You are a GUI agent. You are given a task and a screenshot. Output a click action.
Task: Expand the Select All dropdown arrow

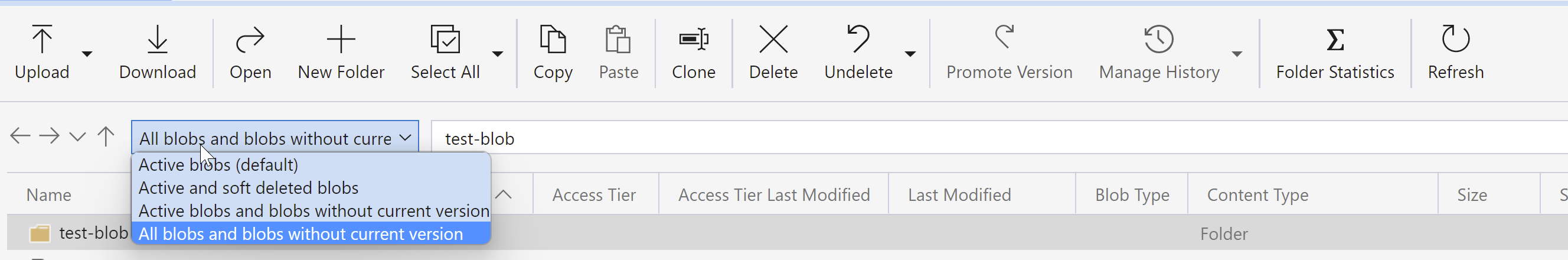497,54
